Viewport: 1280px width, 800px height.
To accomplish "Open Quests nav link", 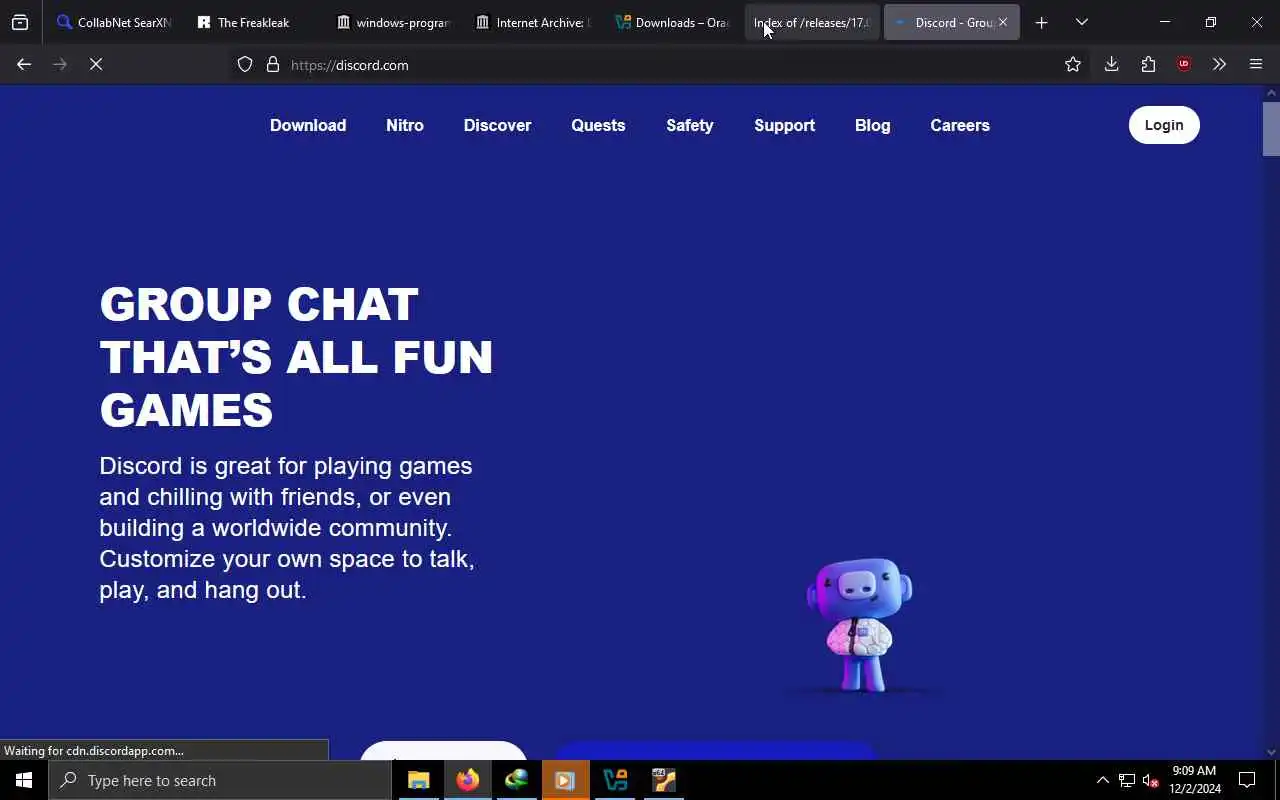I will coord(598,125).
